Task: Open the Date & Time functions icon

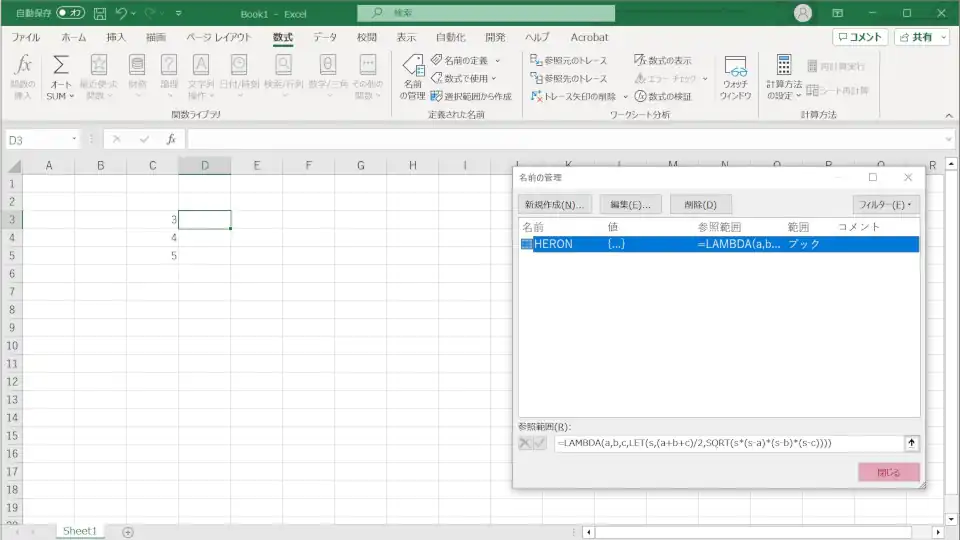Action: tap(239, 65)
